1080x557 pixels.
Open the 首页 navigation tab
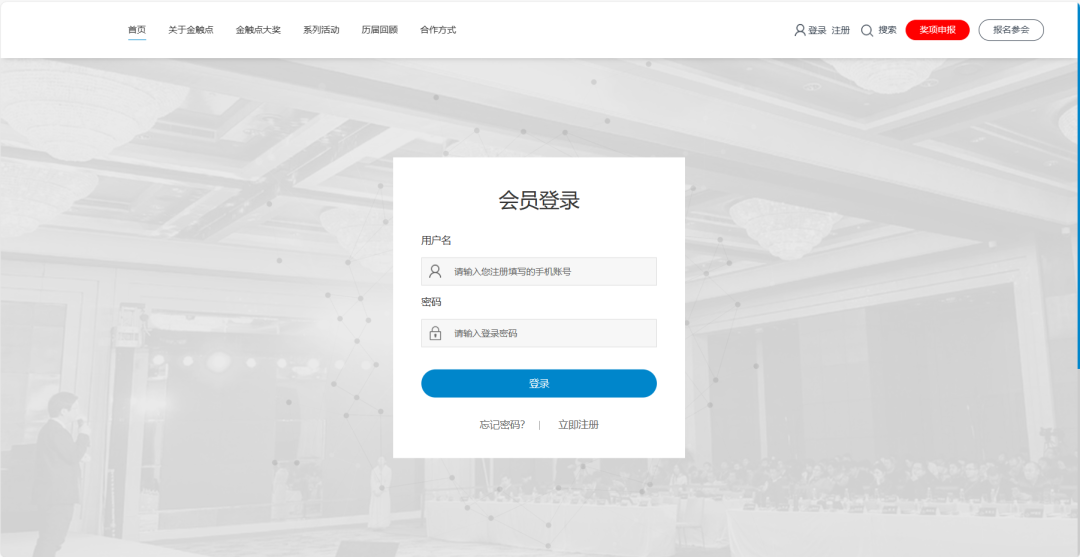(137, 30)
